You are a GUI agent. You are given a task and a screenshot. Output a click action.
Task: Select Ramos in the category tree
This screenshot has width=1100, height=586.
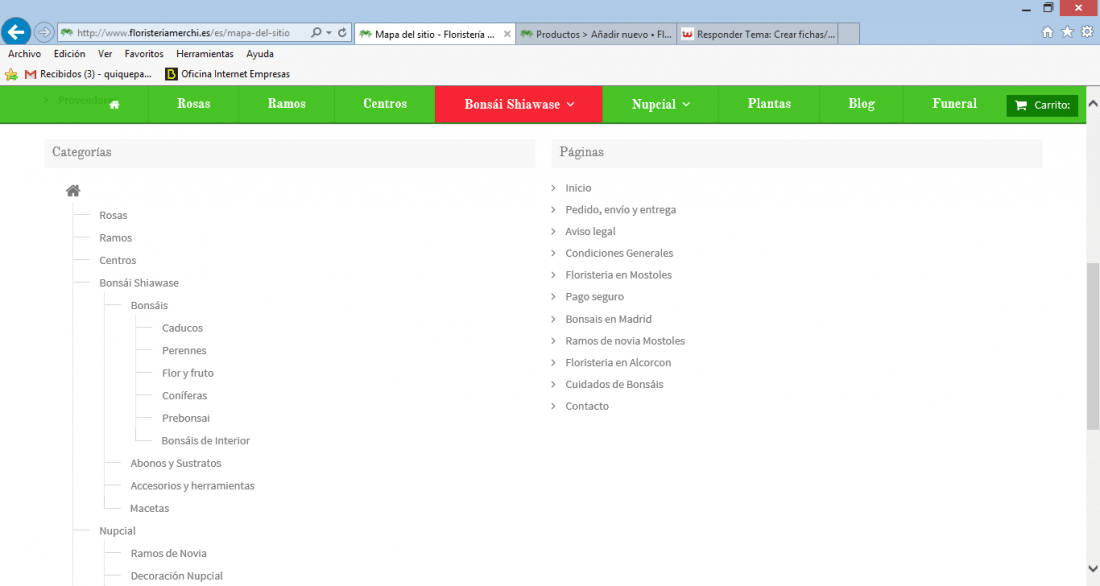[x=116, y=238]
